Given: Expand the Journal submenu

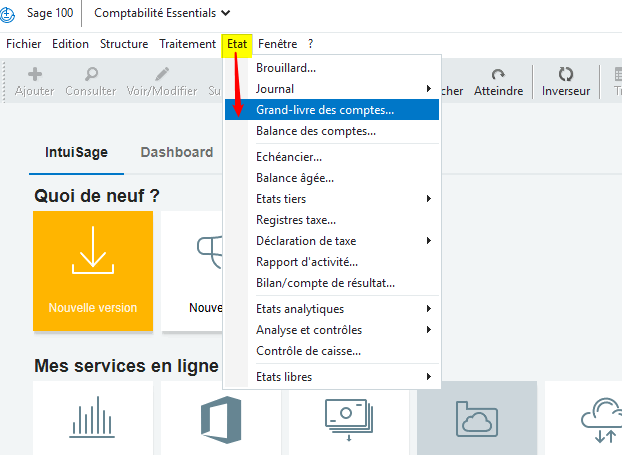Looking at the screenshot, I should point(340,89).
